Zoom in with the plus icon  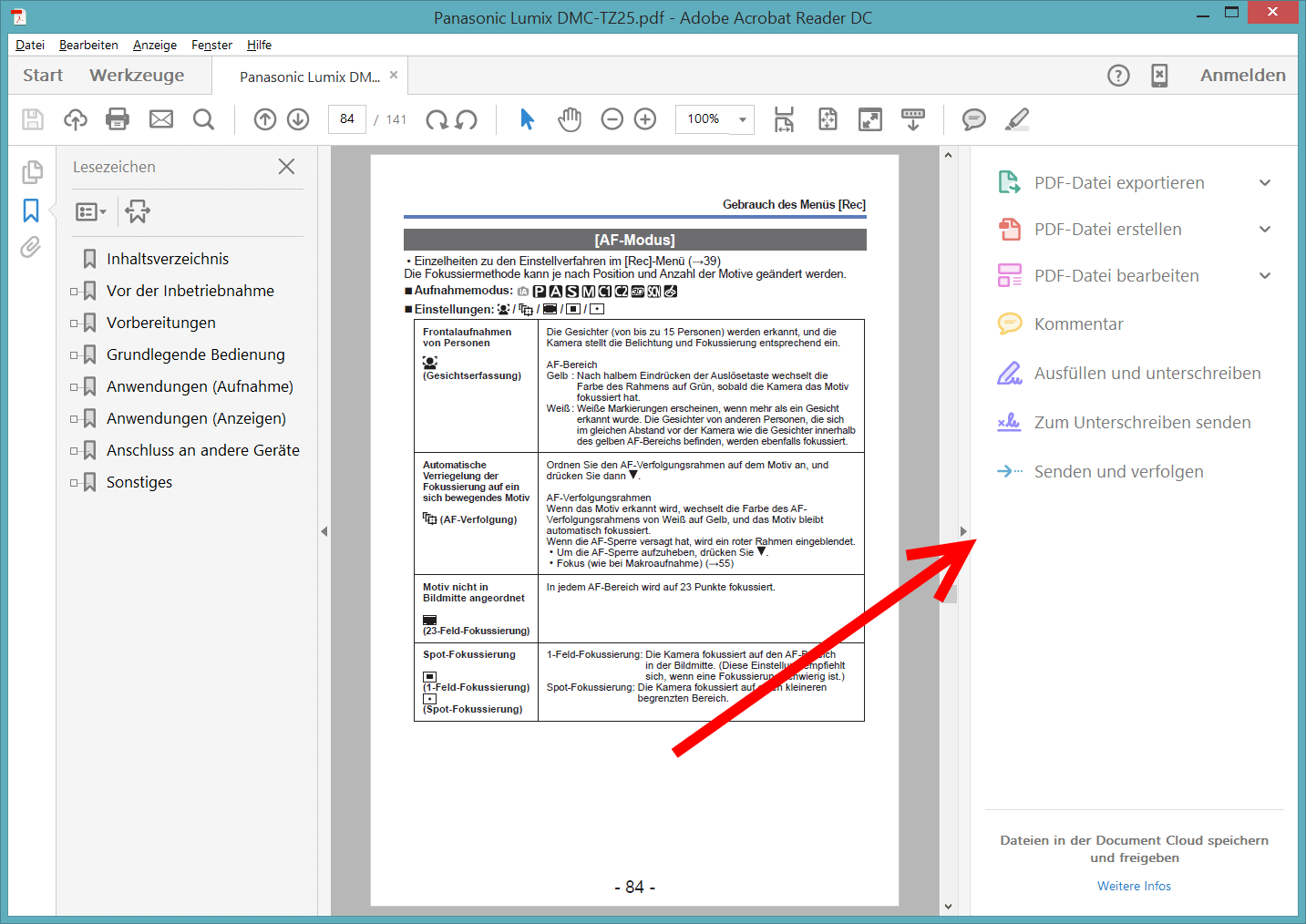pyautogui.click(x=645, y=119)
